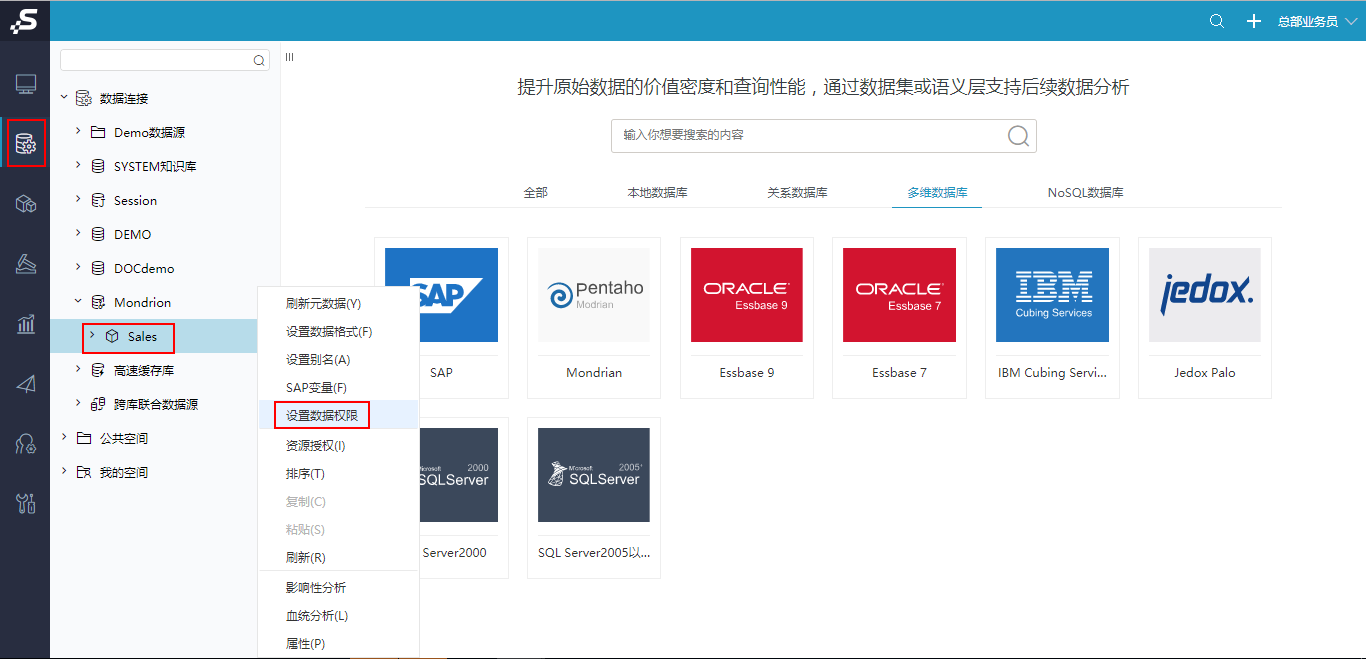
Task: Choose SAP变量(F) from context menu
Action: tap(338, 387)
